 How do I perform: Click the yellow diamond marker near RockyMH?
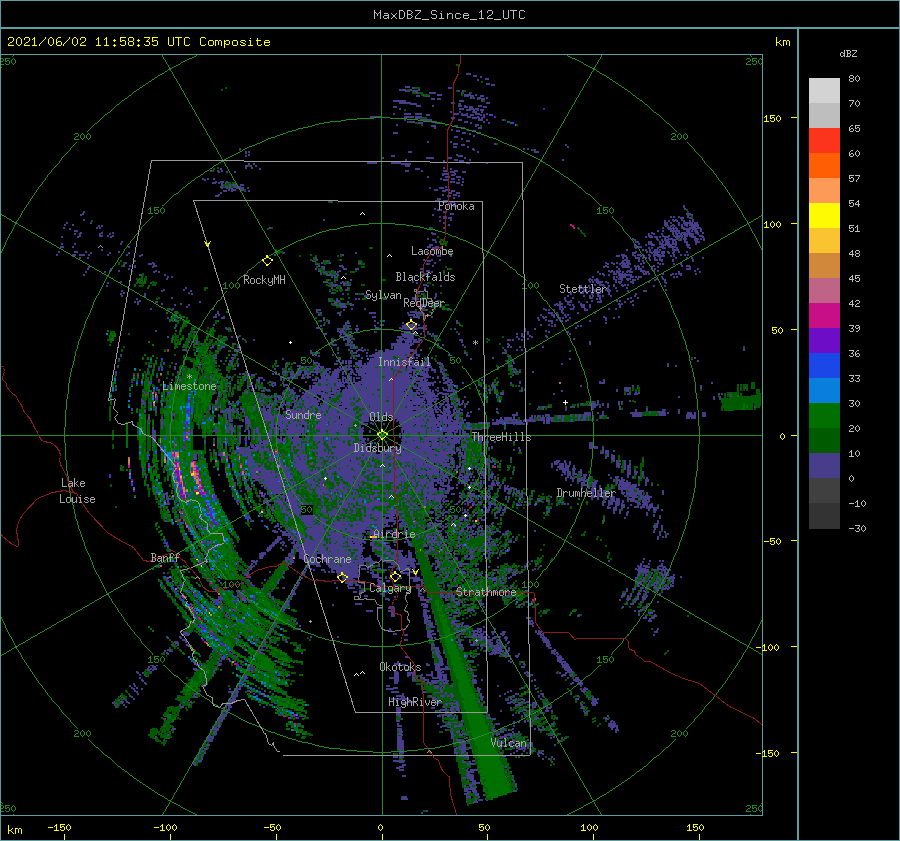267,261
